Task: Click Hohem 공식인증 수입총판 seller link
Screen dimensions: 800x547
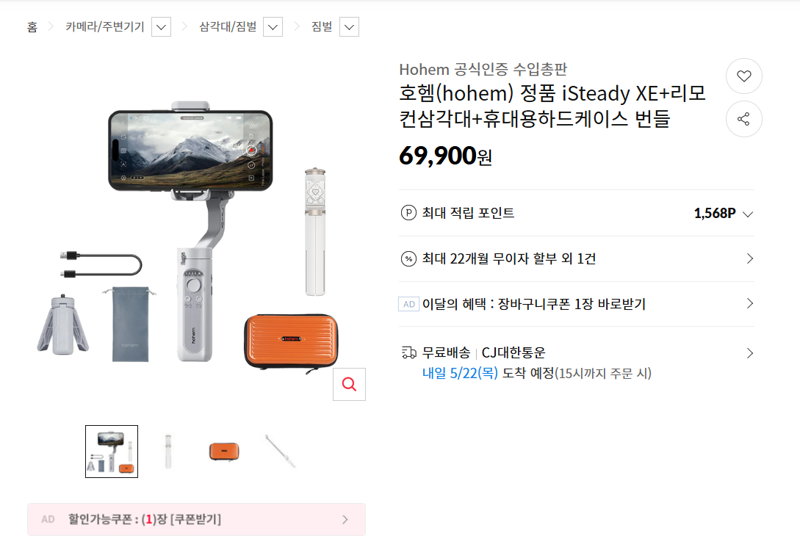Action: [x=483, y=69]
